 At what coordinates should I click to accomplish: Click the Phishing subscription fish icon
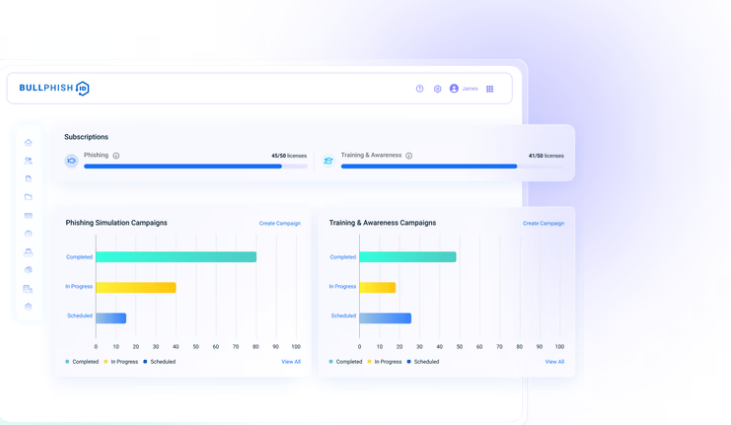pyautogui.click(x=71, y=161)
